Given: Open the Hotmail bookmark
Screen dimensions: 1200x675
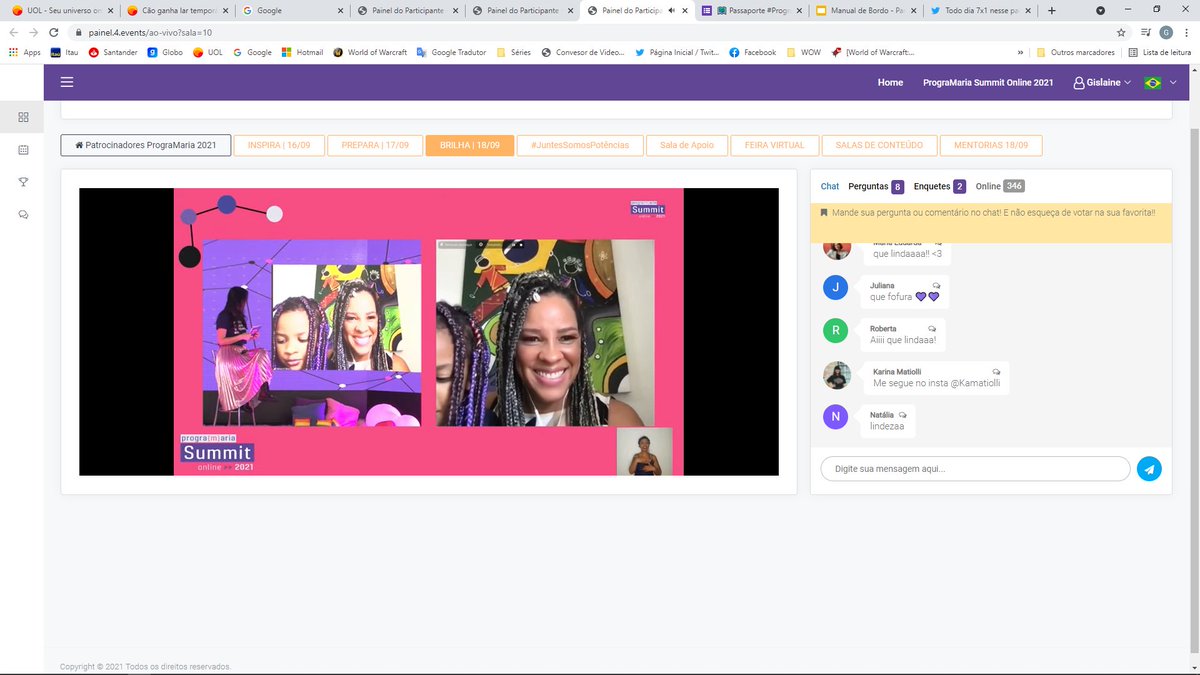Looking at the screenshot, I should 303,52.
